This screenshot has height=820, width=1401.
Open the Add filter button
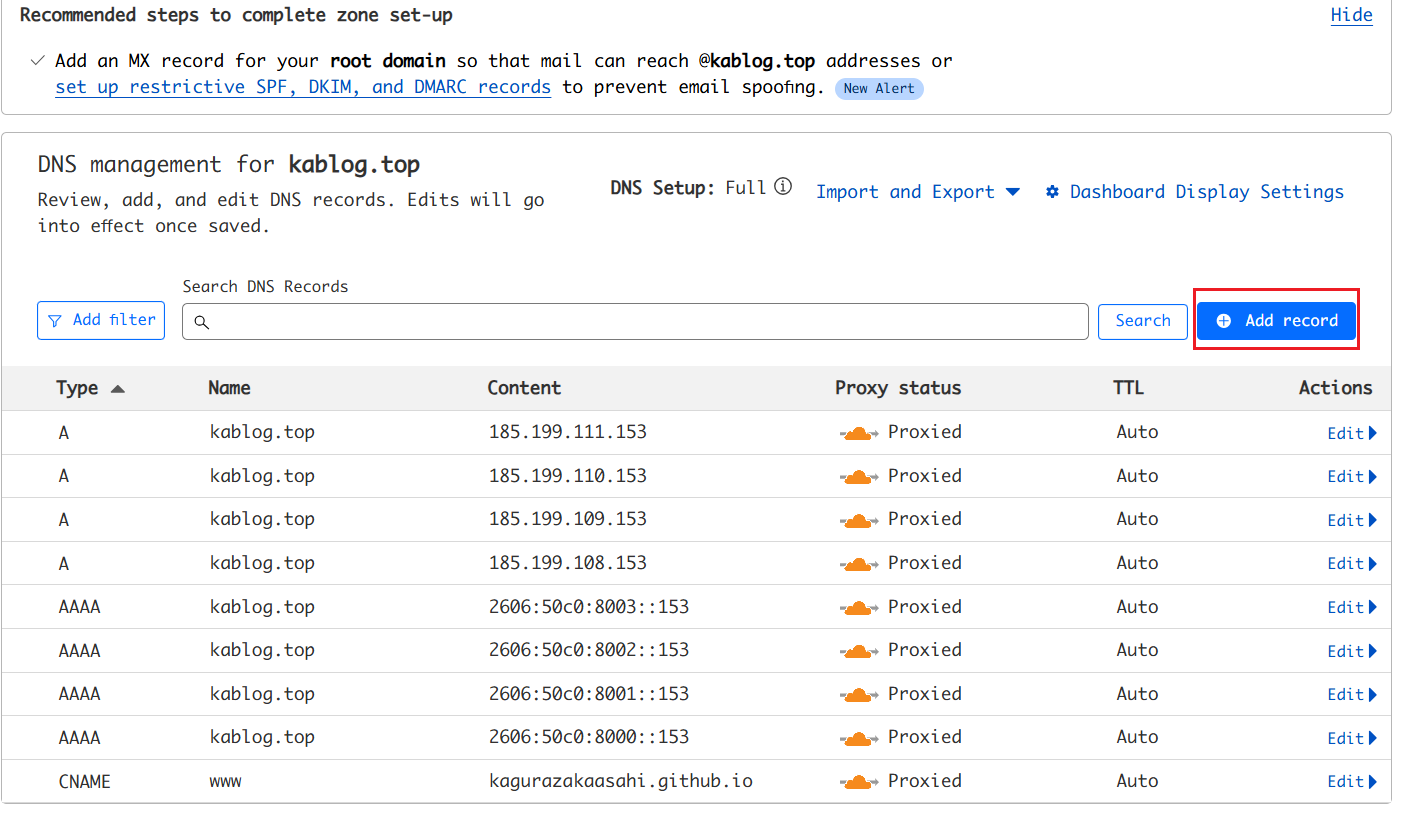(101, 321)
